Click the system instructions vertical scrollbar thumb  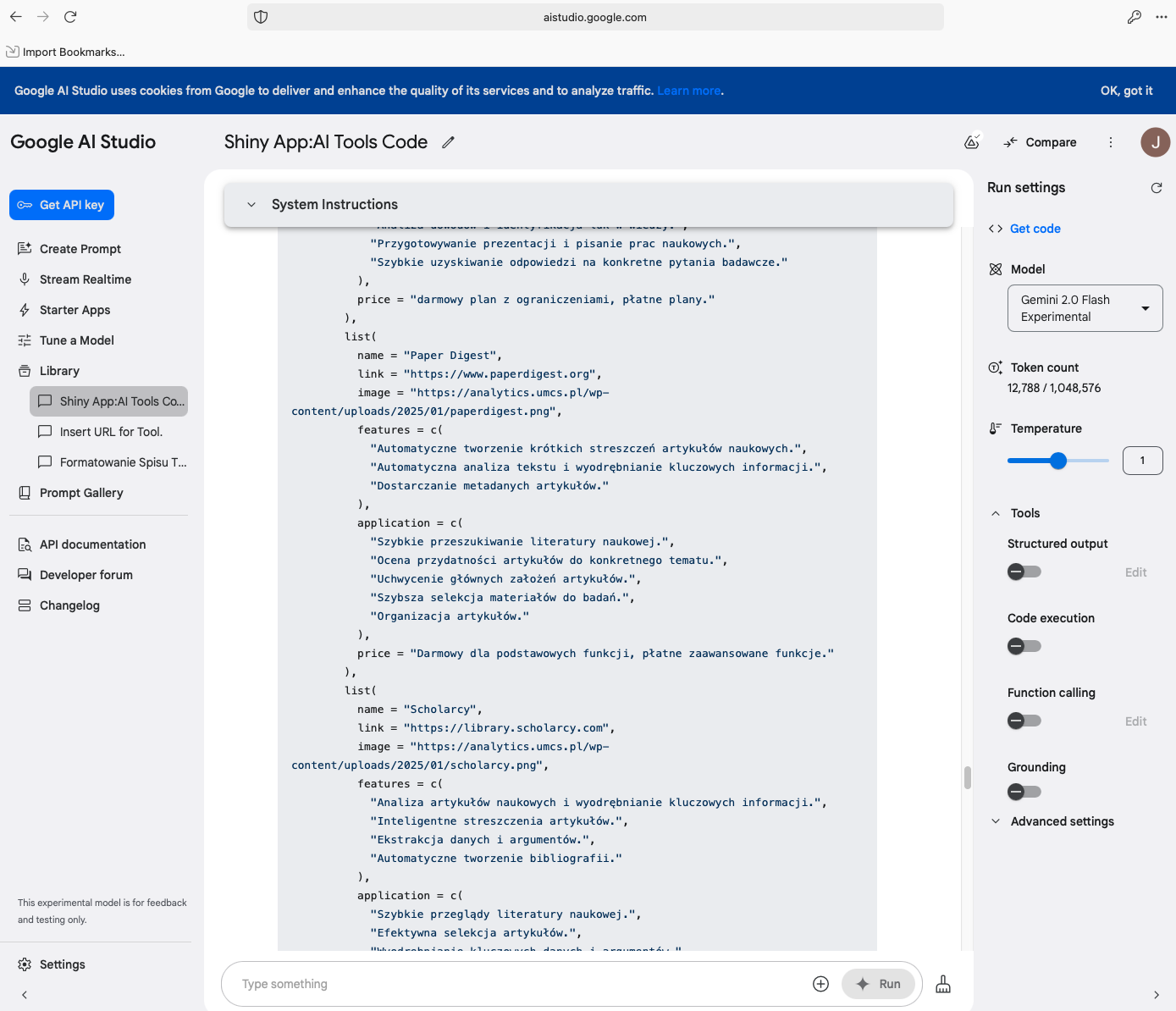coord(967,777)
